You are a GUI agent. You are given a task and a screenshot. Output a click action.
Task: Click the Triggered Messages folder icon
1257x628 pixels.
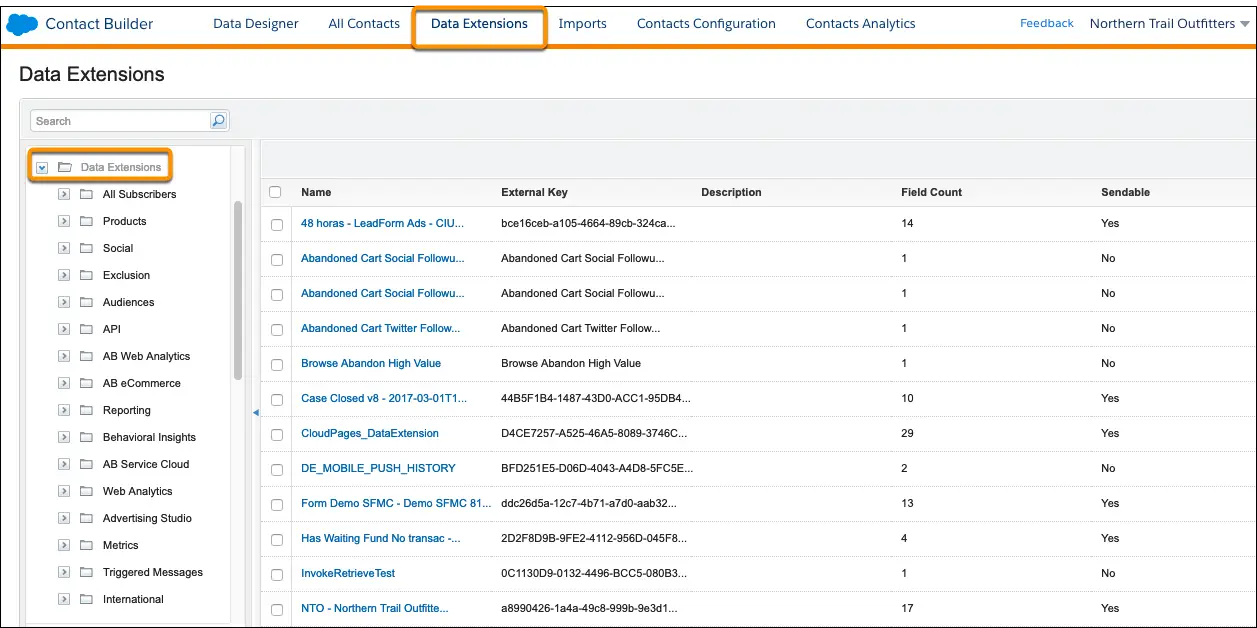click(x=87, y=572)
